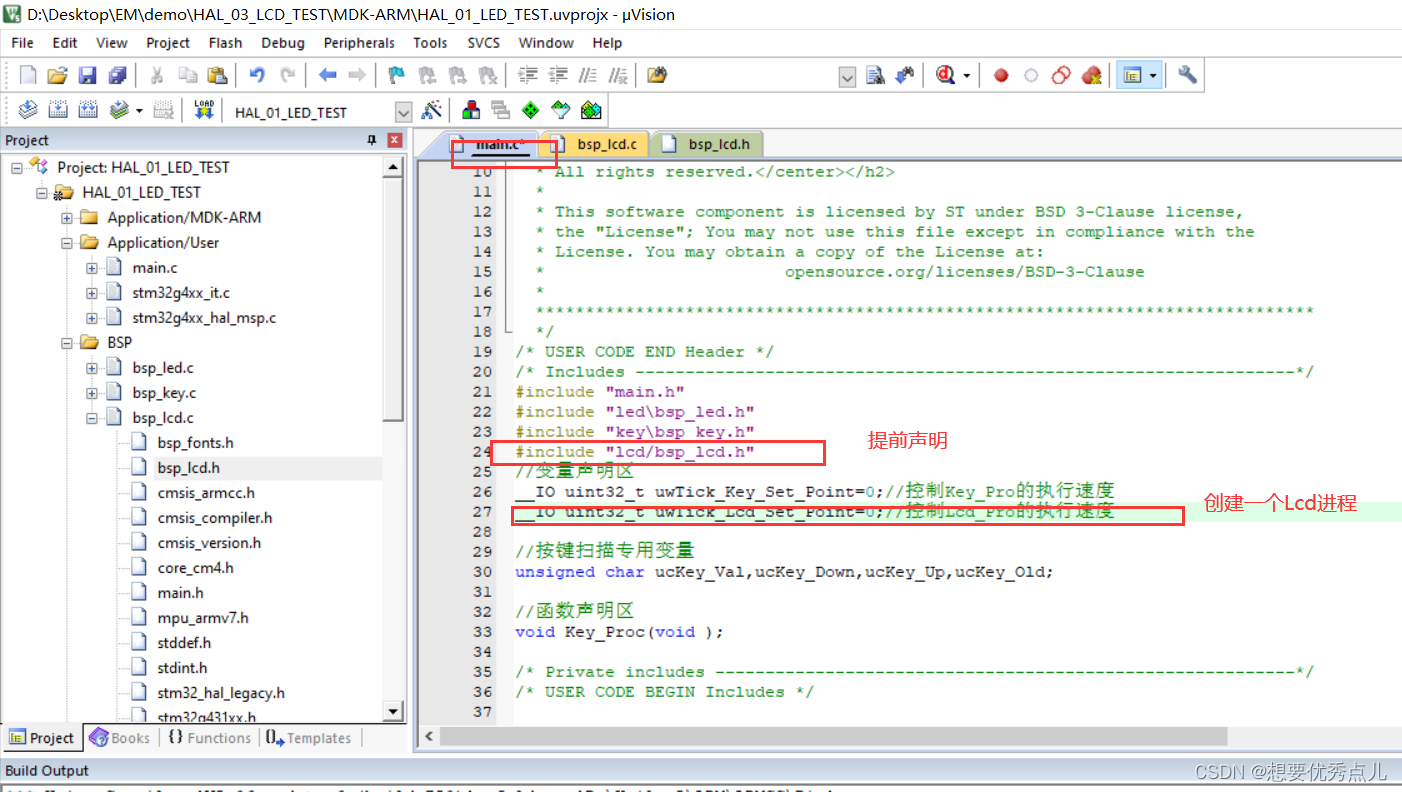Click the Kill All Breakpoints icon
Screen dimensions: 1402x792
click(x=1091, y=75)
